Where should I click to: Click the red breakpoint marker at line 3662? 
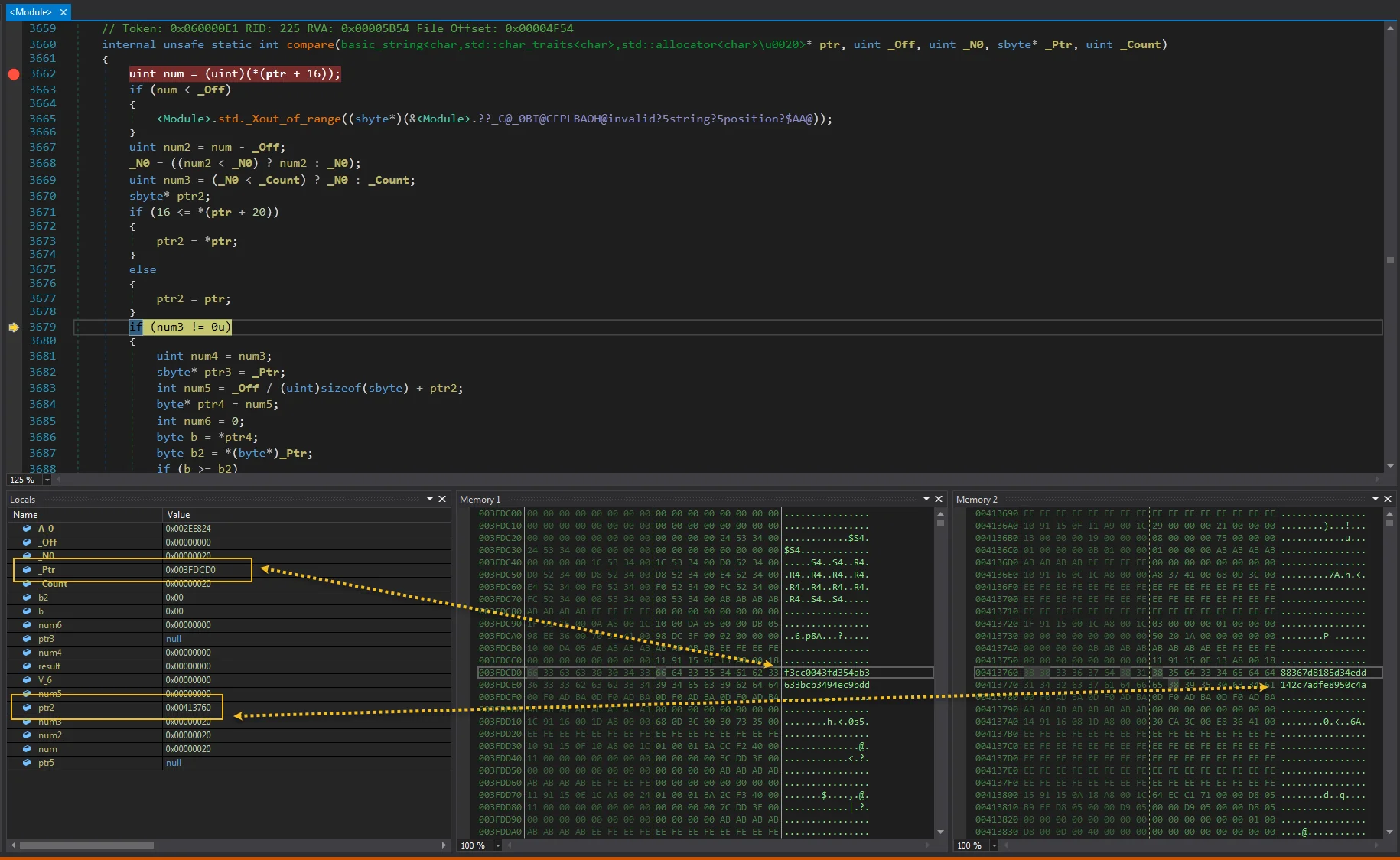pos(14,74)
